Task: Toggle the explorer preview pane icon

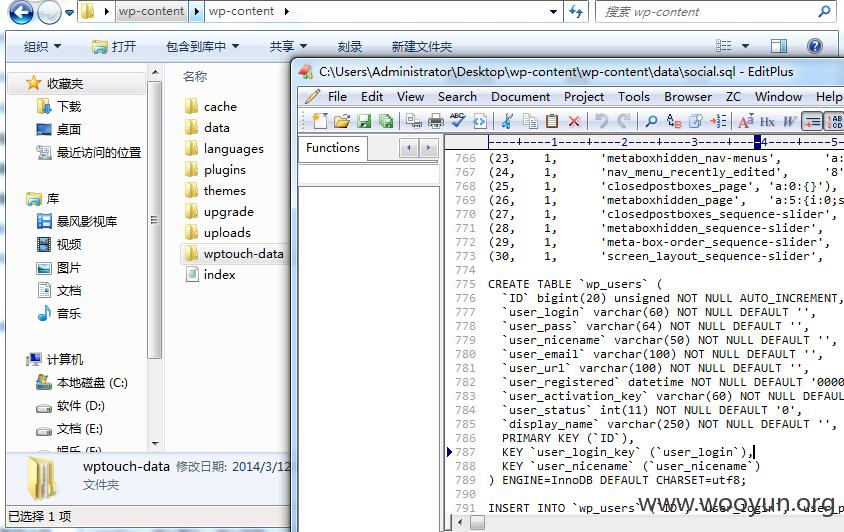Action: [778, 46]
